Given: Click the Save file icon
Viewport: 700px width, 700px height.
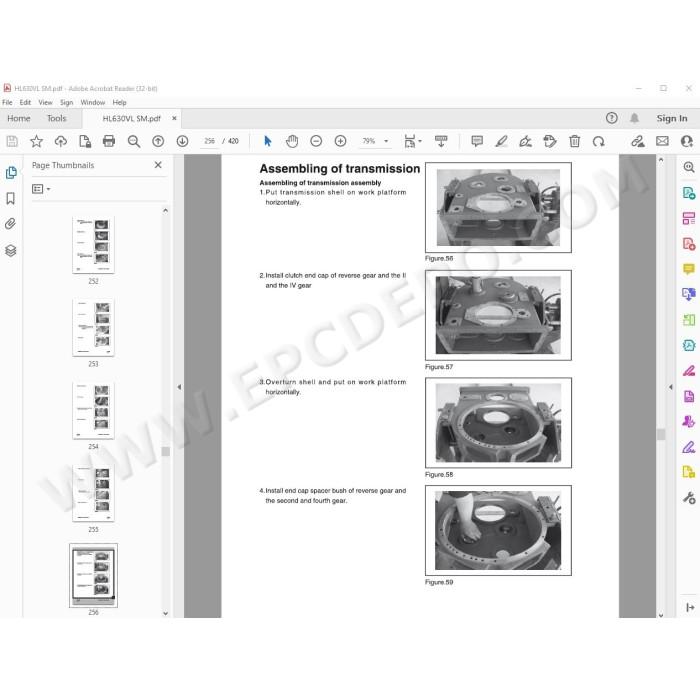Looking at the screenshot, I should [x=12, y=142].
